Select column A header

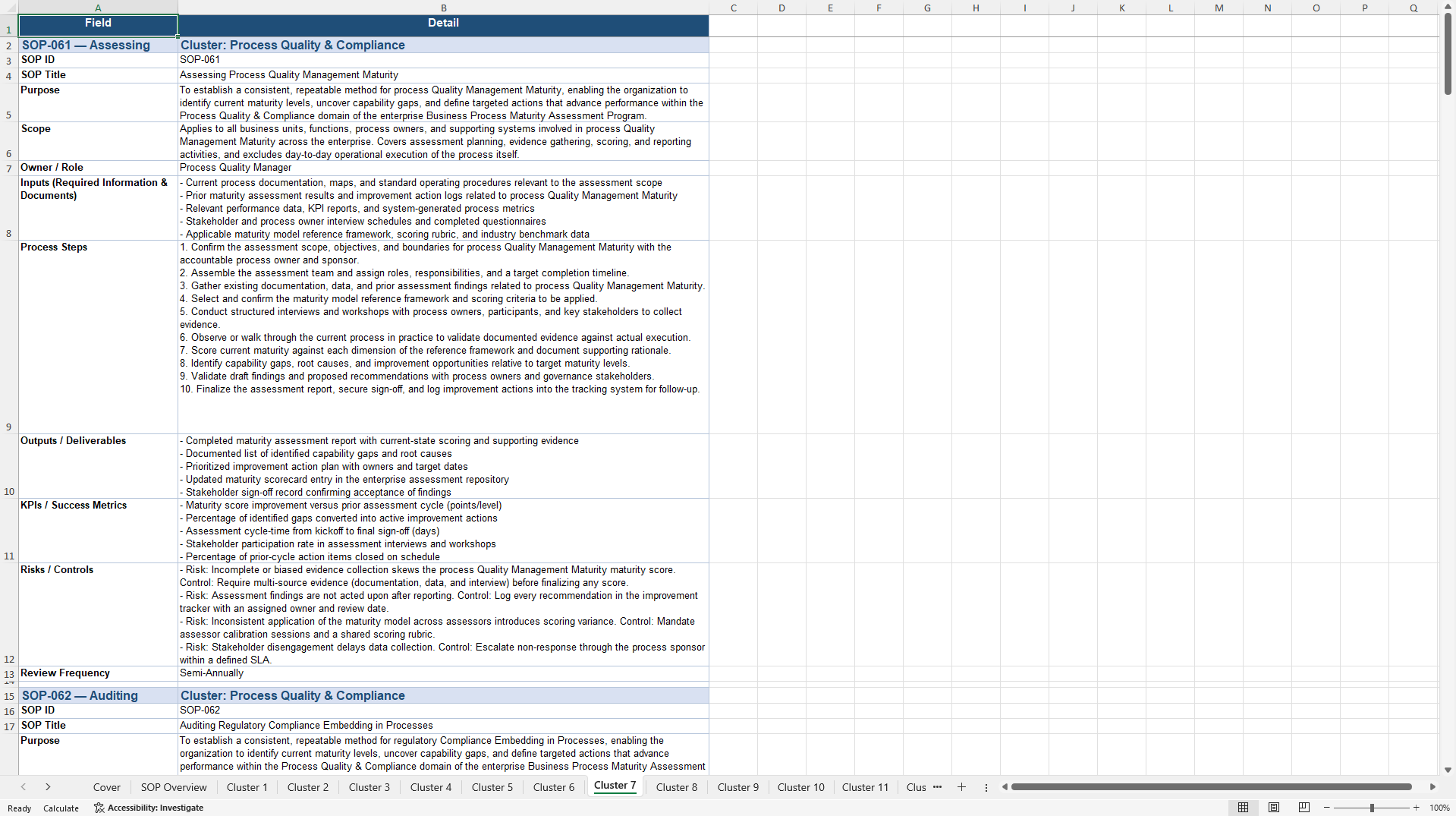[98, 8]
